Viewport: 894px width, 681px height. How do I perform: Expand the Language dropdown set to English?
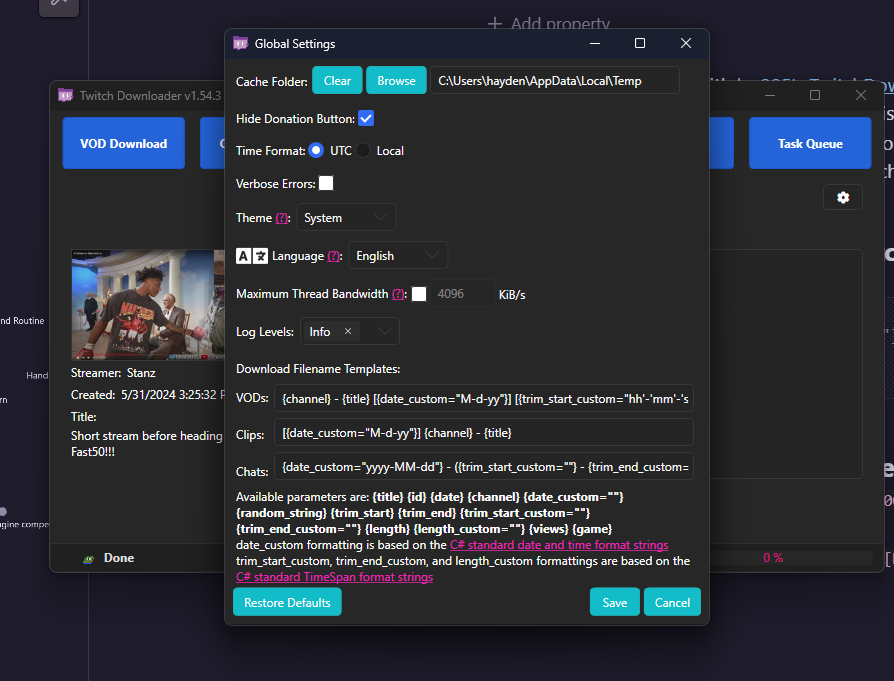(397, 256)
